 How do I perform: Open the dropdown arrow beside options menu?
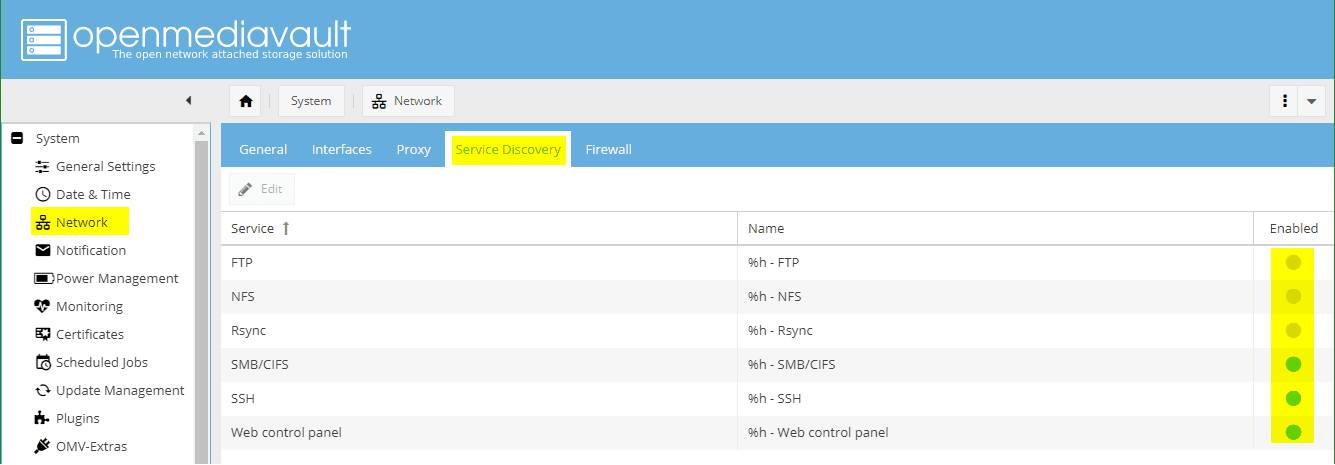[x=1311, y=101]
